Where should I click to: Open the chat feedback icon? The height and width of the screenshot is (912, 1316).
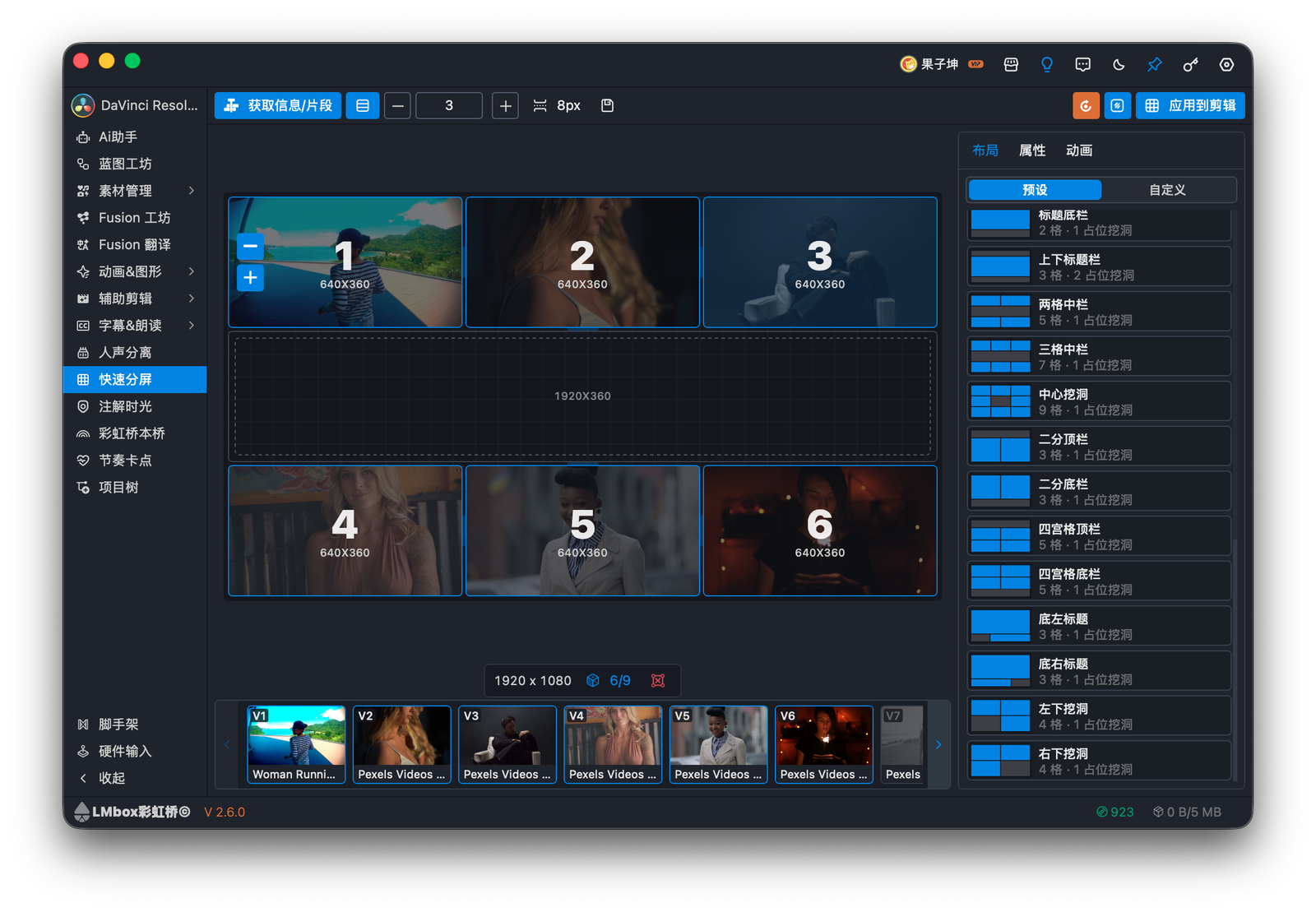click(x=1082, y=64)
